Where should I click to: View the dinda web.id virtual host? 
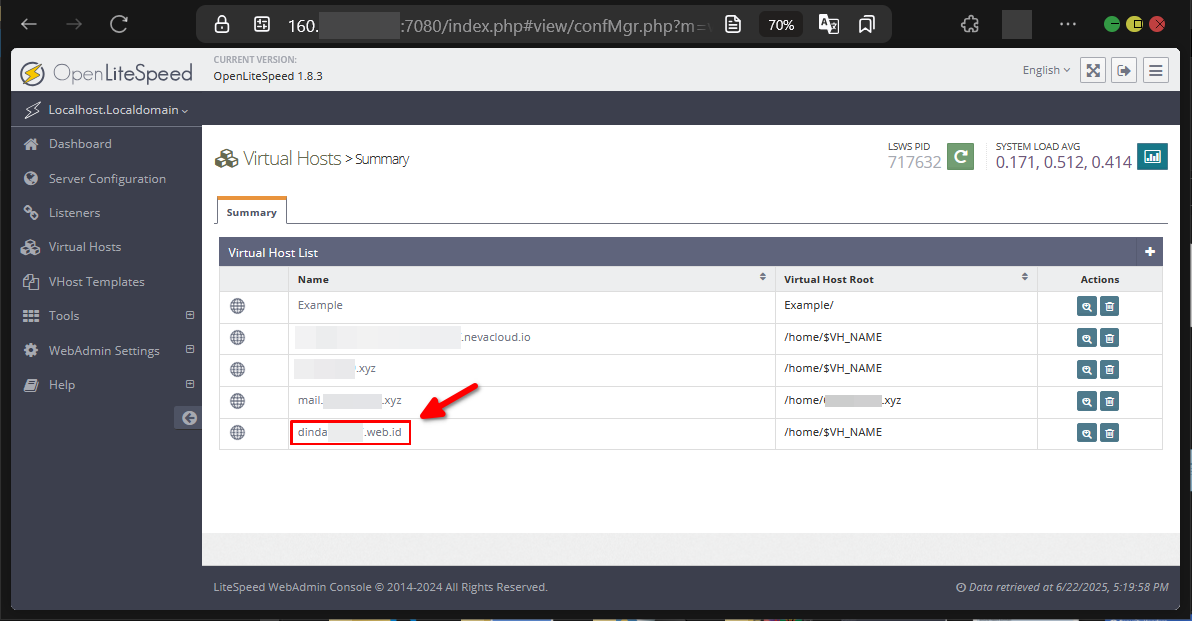pyautogui.click(x=1086, y=433)
